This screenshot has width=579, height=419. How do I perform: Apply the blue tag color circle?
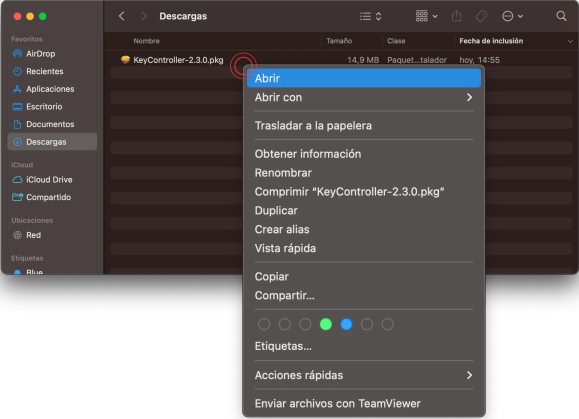coord(346,324)
